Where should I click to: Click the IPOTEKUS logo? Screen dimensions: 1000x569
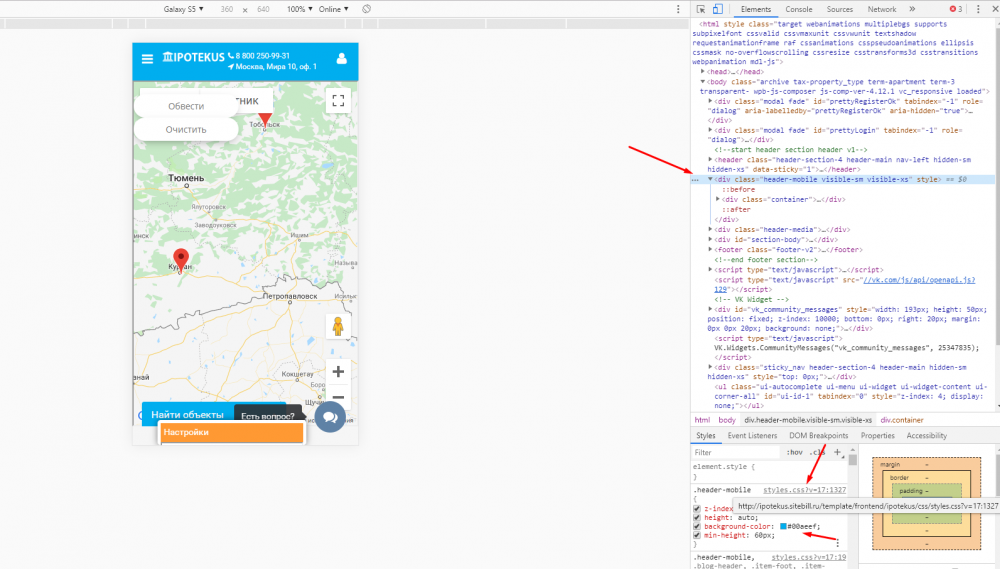[193, 57]
